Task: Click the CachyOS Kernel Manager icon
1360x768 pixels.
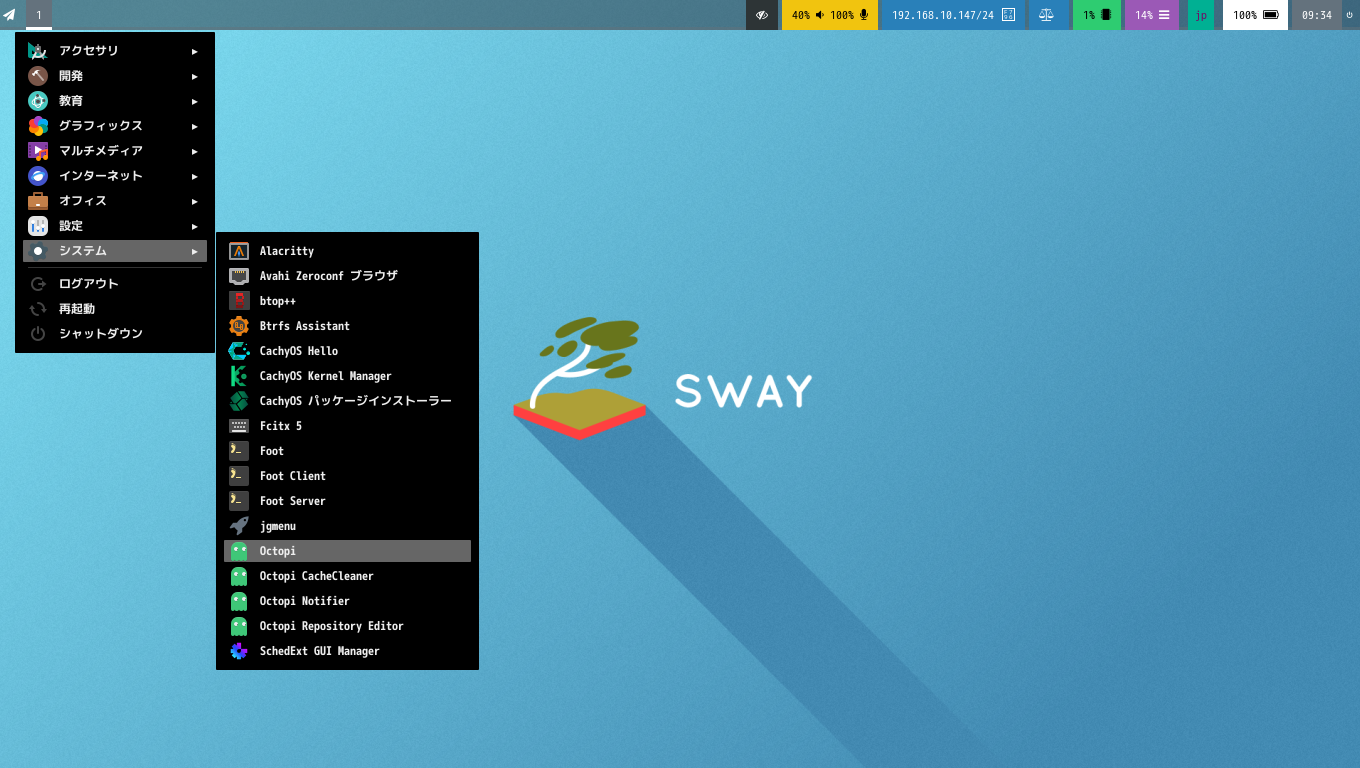Action: (x=239, y=376)
